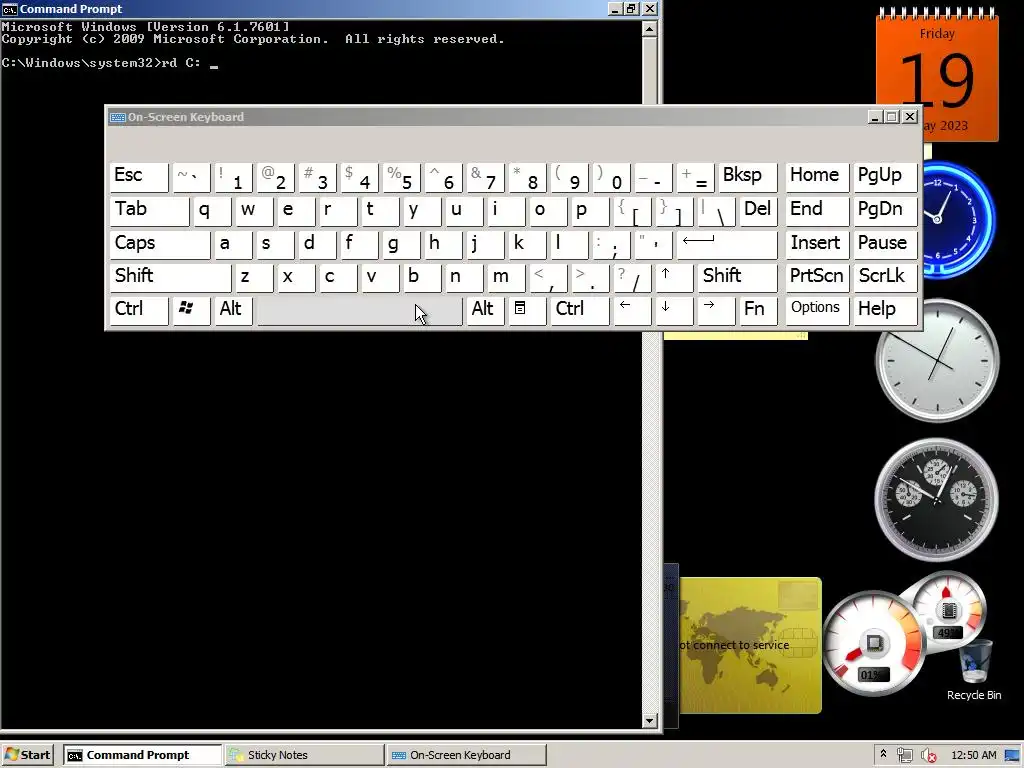The image size is (1024, 768).
Task: Click the Home key
Action: pos(817,177)
